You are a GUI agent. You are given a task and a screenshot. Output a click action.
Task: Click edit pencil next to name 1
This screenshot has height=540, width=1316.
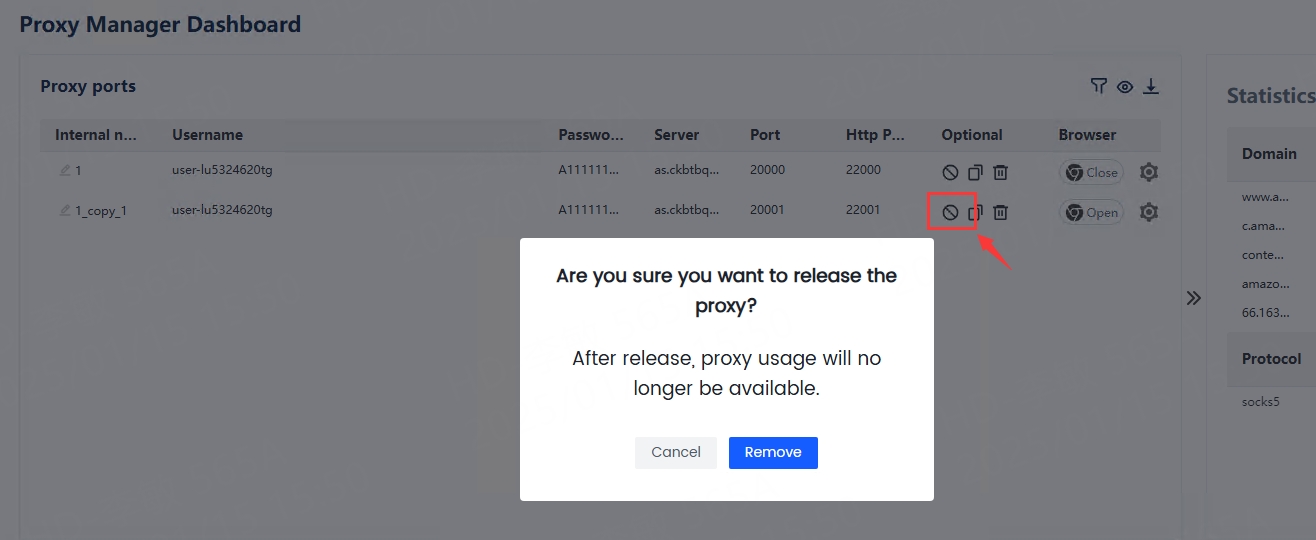(x=65, y=171)
